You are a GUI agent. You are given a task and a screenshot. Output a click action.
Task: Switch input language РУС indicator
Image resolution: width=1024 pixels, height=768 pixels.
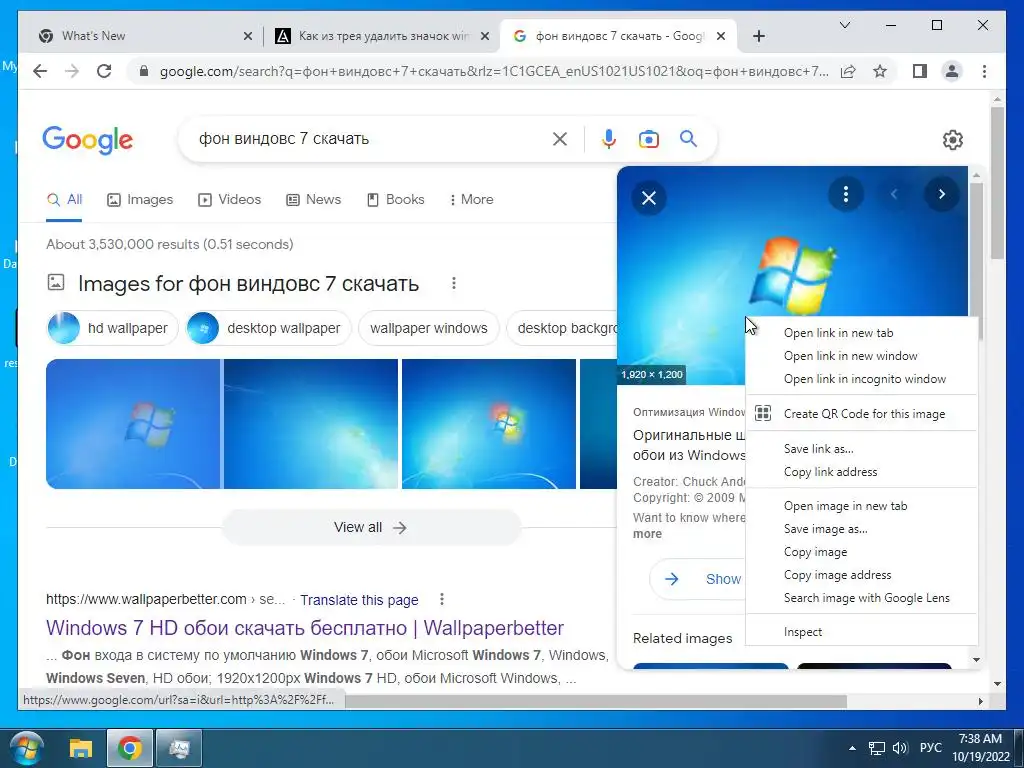pyautogui.click(x=930, y=748)
